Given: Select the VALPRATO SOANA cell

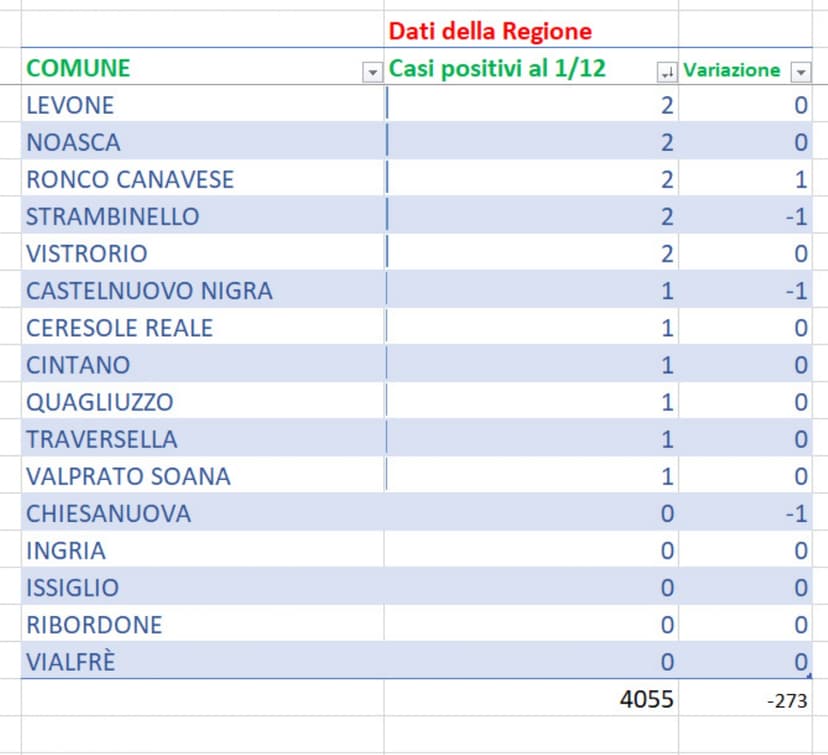Looking at the screenshot, I should 128,476.
